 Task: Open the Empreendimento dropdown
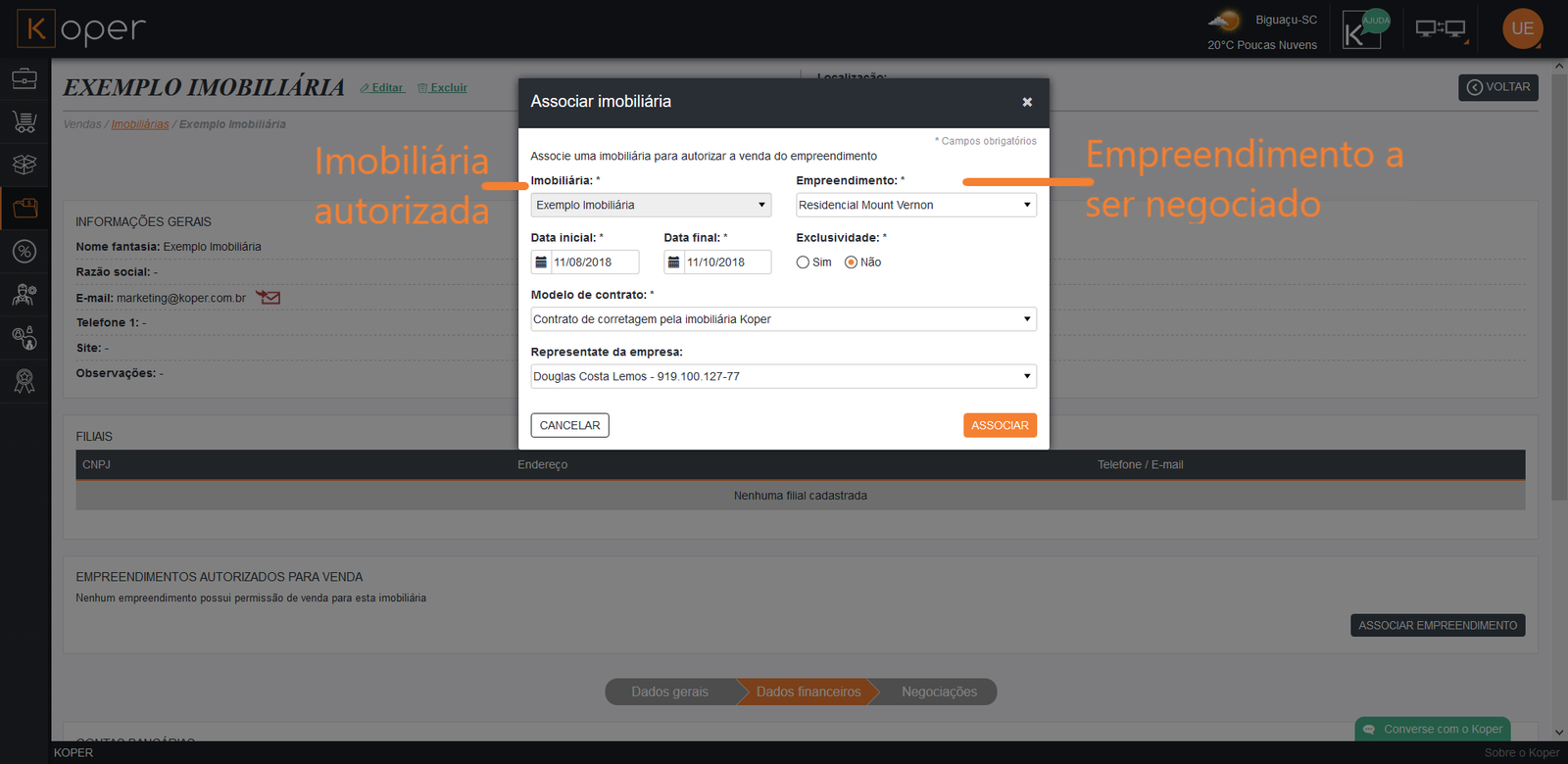point(915,206)
